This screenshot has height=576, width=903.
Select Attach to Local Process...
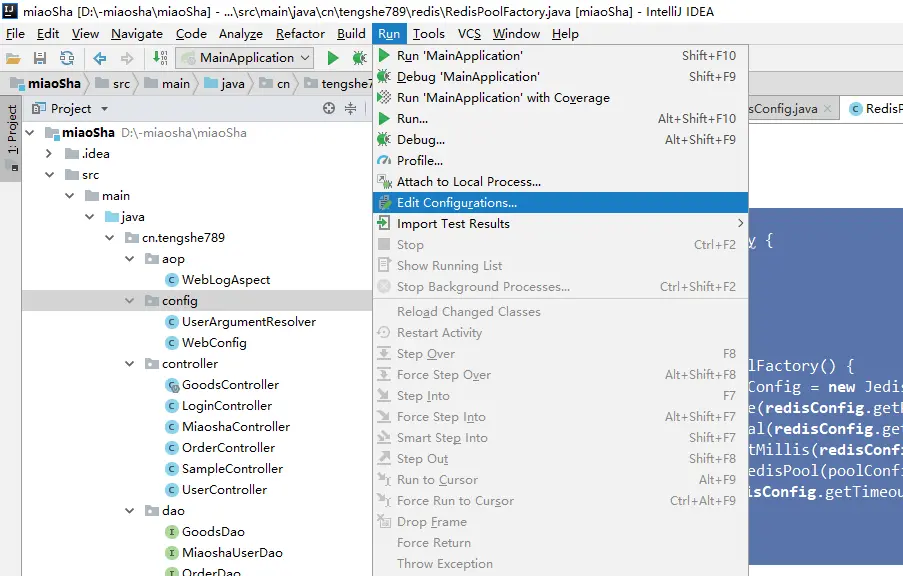pyautogui.click(x=560, y=182)
